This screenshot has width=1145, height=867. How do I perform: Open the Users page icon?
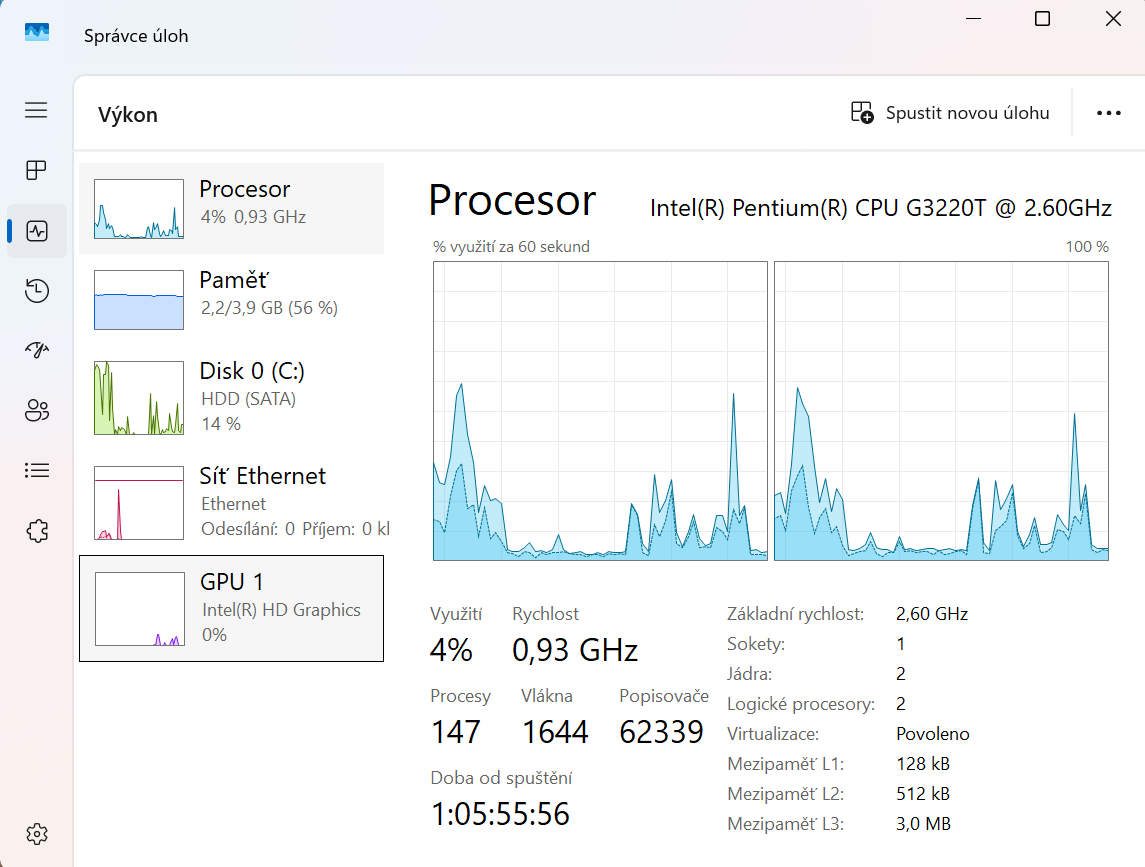pyautogui.click(x=36, y=410)
